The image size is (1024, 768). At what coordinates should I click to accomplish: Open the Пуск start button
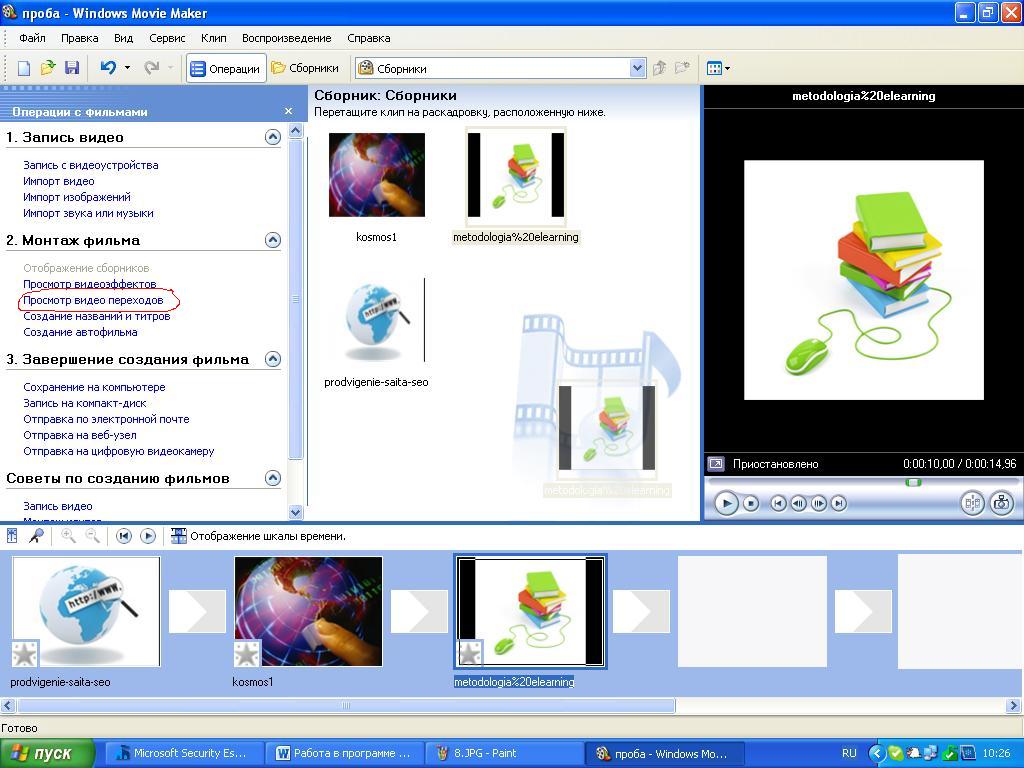point(47,754)
